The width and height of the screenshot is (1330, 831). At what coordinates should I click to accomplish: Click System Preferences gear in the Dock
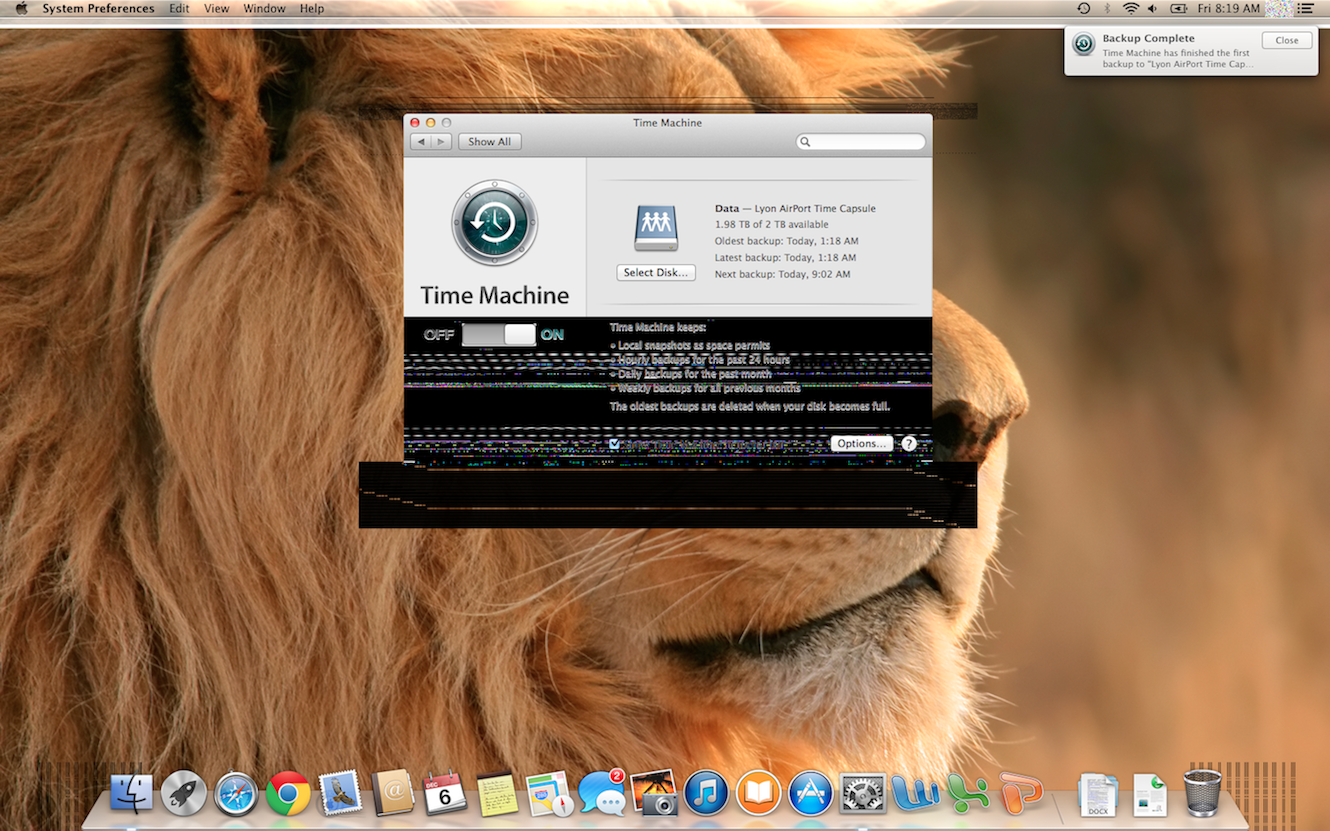[862, 793]
